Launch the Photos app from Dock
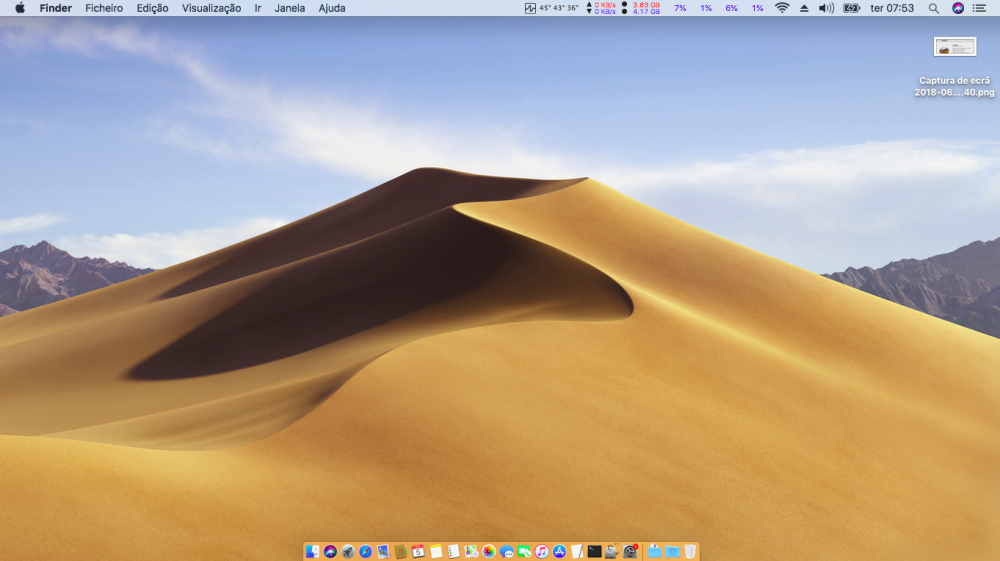 point(489,551)
